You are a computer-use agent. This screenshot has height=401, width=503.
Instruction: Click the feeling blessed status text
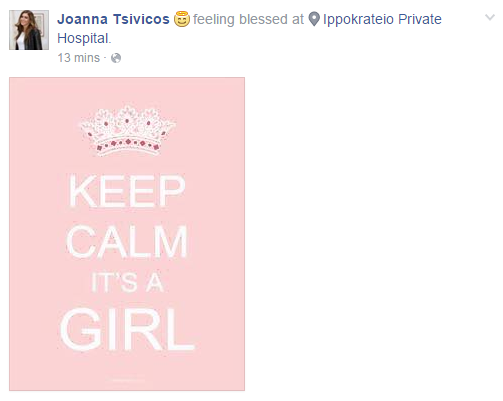click(239, 19)
